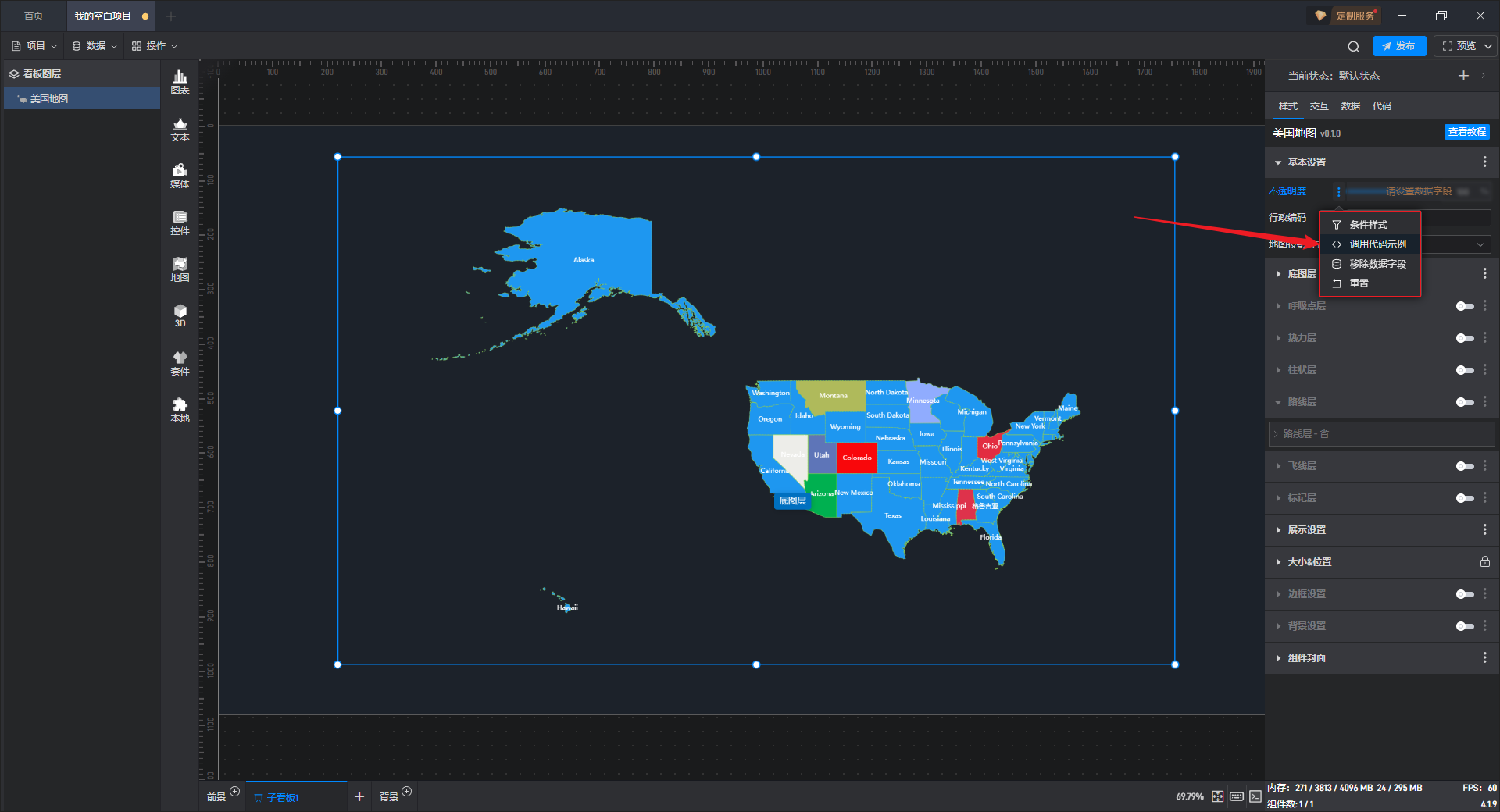Open the 图表 chart components panel
The height and width of the screenshot is (812, 1500).
coord(180,81)
